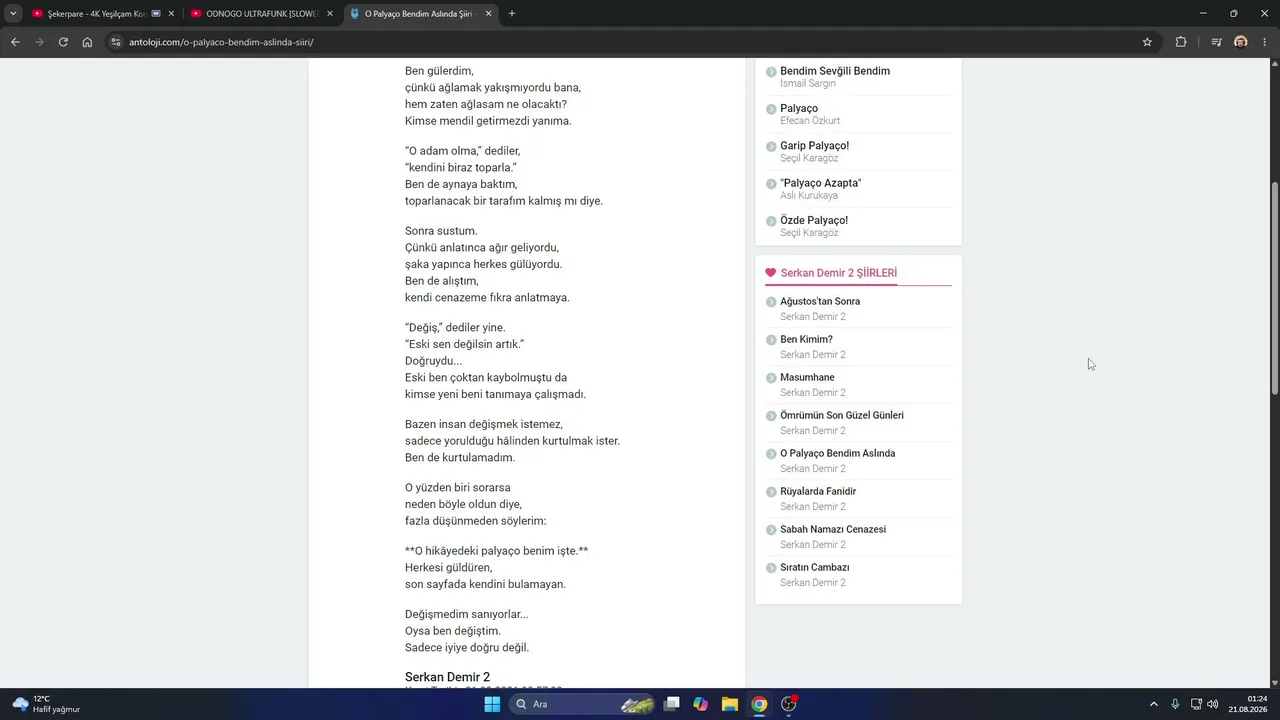Reload the current page
Viewport: 1280px width, 720px height.
click(63, 42)
